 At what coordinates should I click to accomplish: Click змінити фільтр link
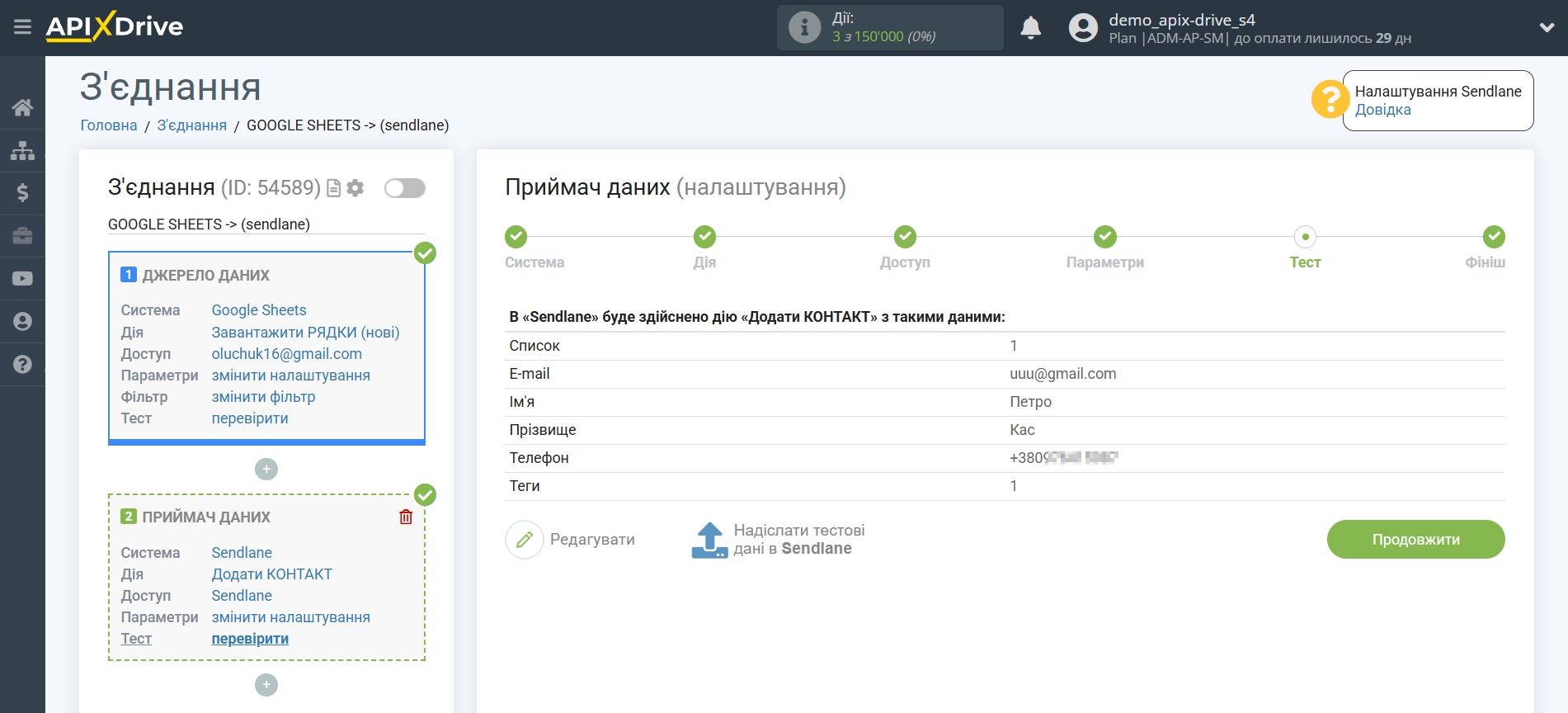(x=263, y=397)
